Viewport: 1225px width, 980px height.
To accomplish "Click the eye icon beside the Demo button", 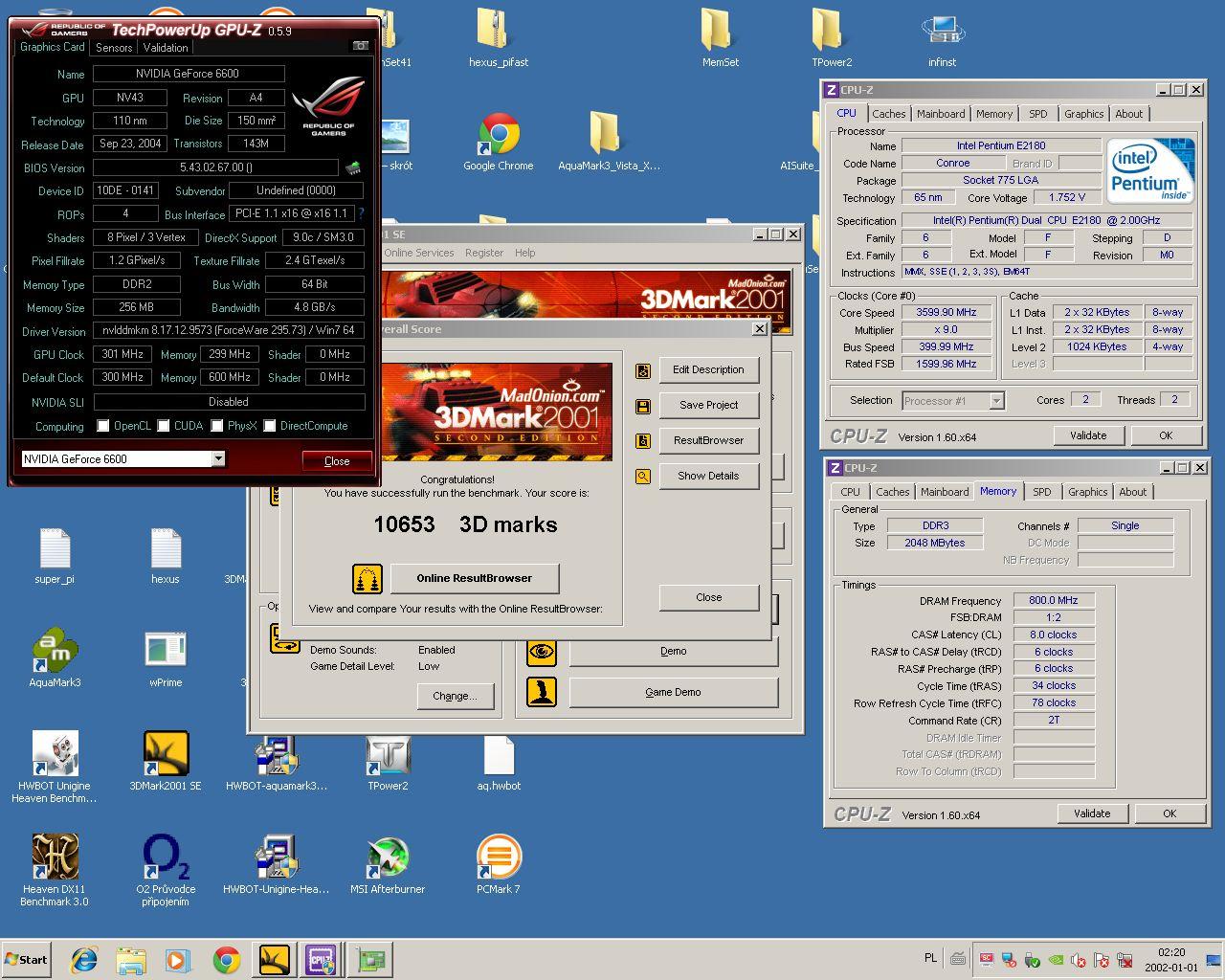I will coord(542,652).
